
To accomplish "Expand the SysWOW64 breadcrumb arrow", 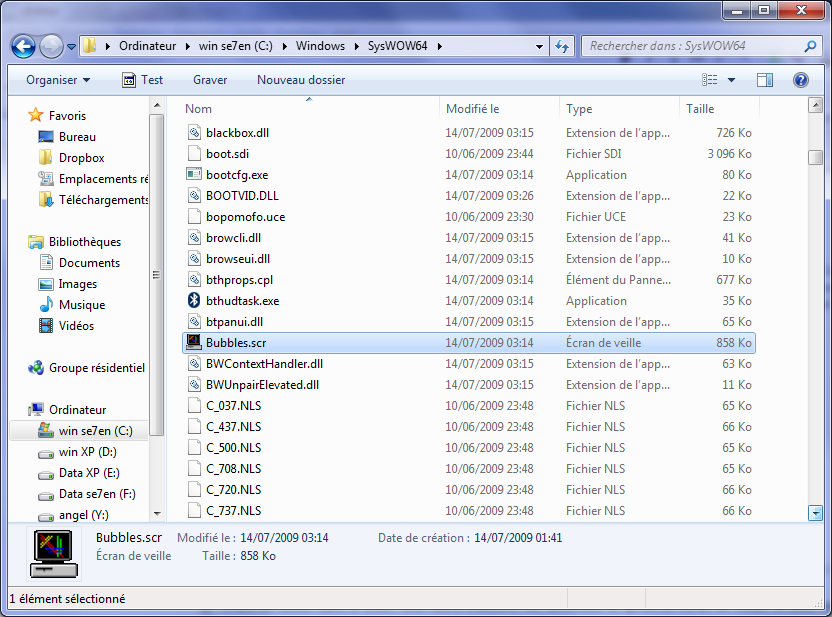I will (x=439, y=46).
